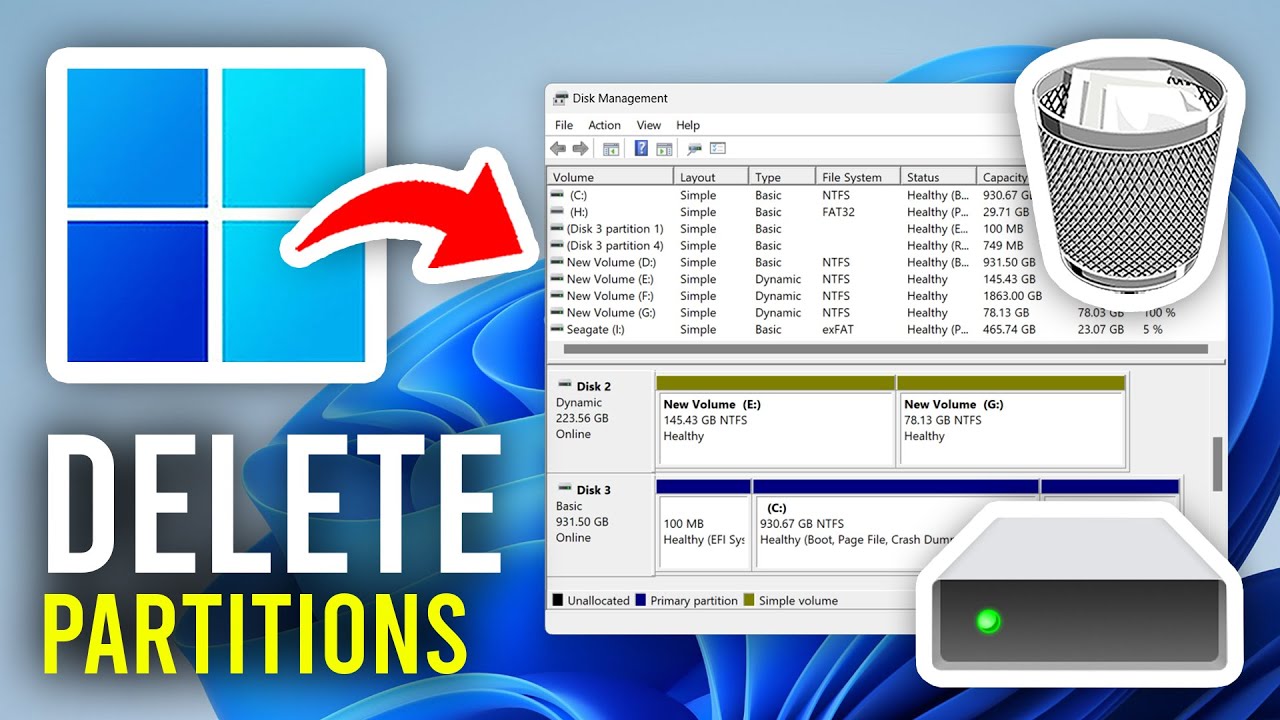Click the Rescan disks toolbar icon
1280x720 pixels.
(694, 149)
